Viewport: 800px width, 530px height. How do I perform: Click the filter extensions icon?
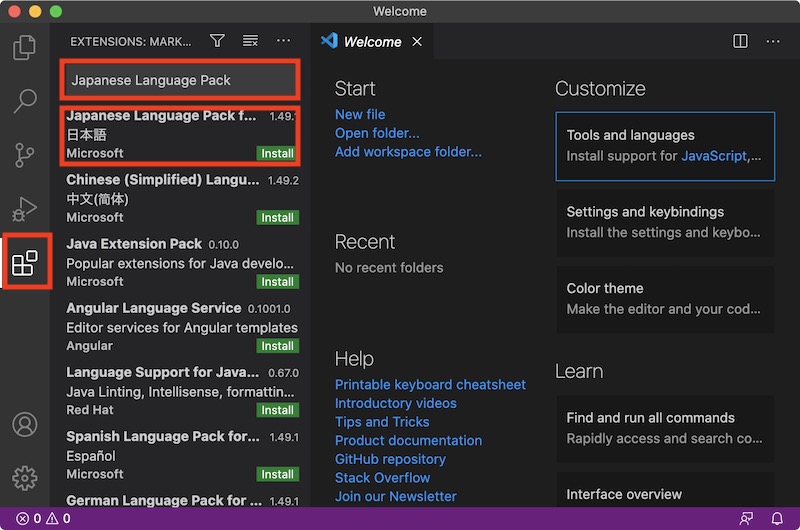(x=217, y=41)
